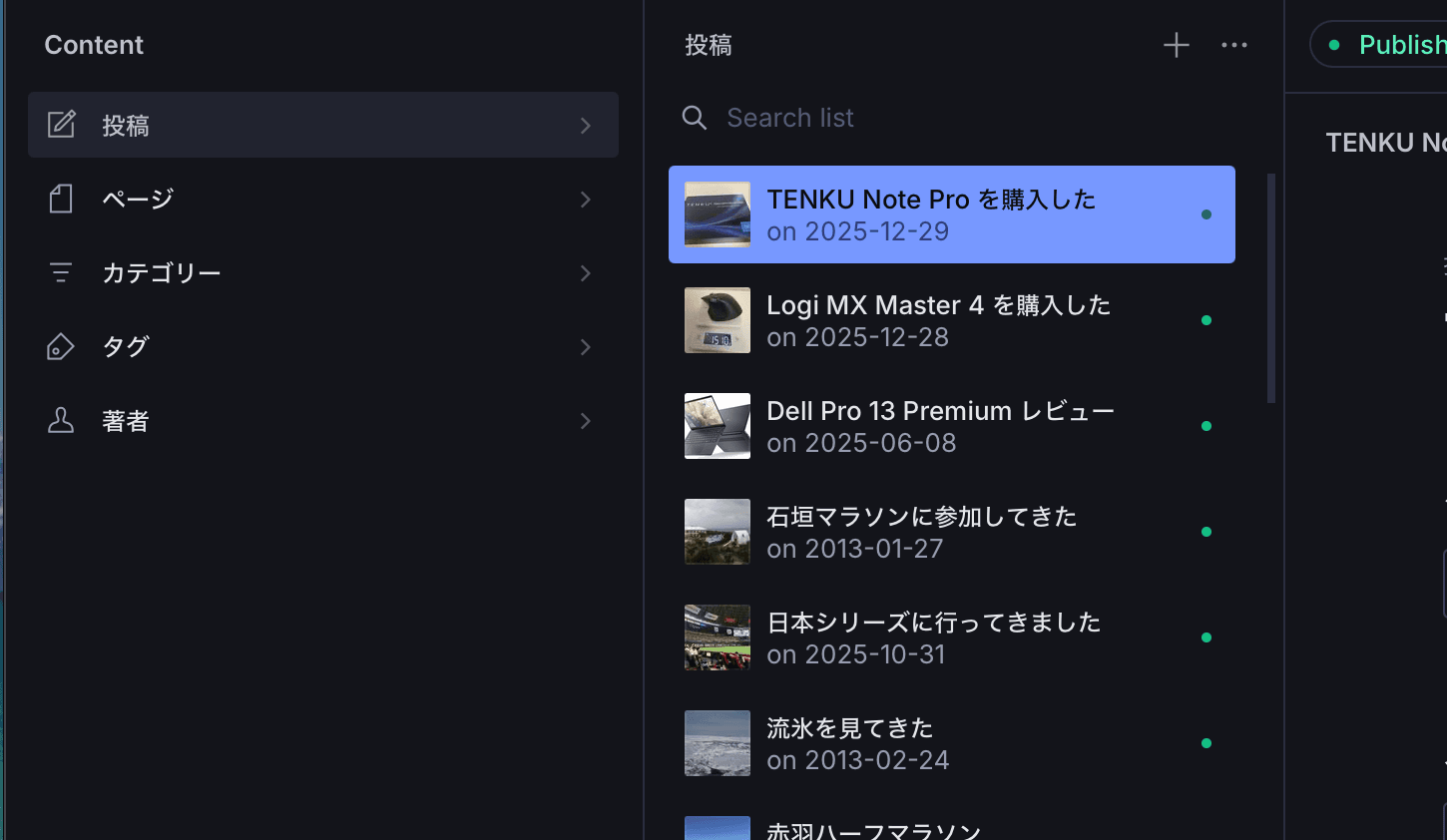This screenshot has height=840, width=1447.
Task: Expand the 投稿 chevron arrow
Action: pos(586,126)
